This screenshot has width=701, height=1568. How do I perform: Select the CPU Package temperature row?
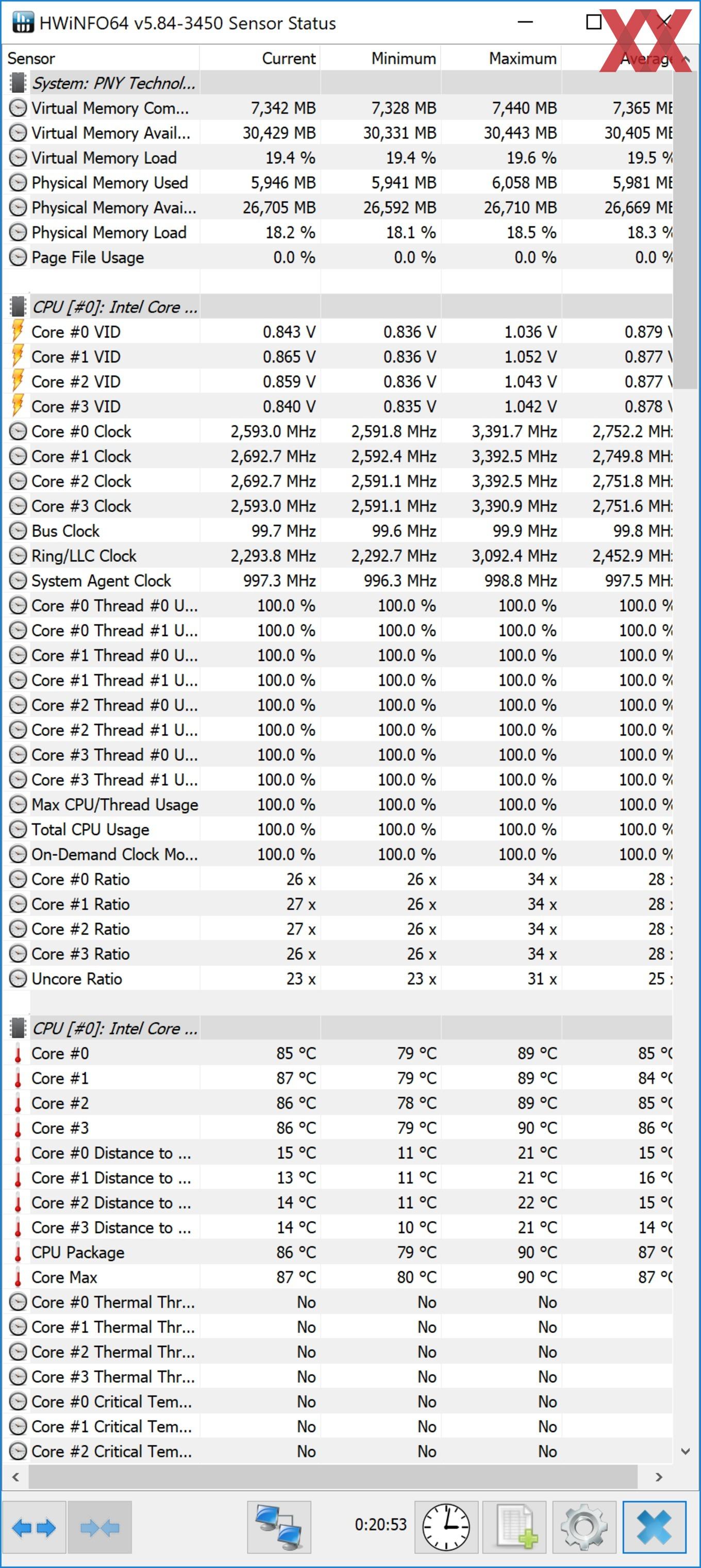[338, 1253]
